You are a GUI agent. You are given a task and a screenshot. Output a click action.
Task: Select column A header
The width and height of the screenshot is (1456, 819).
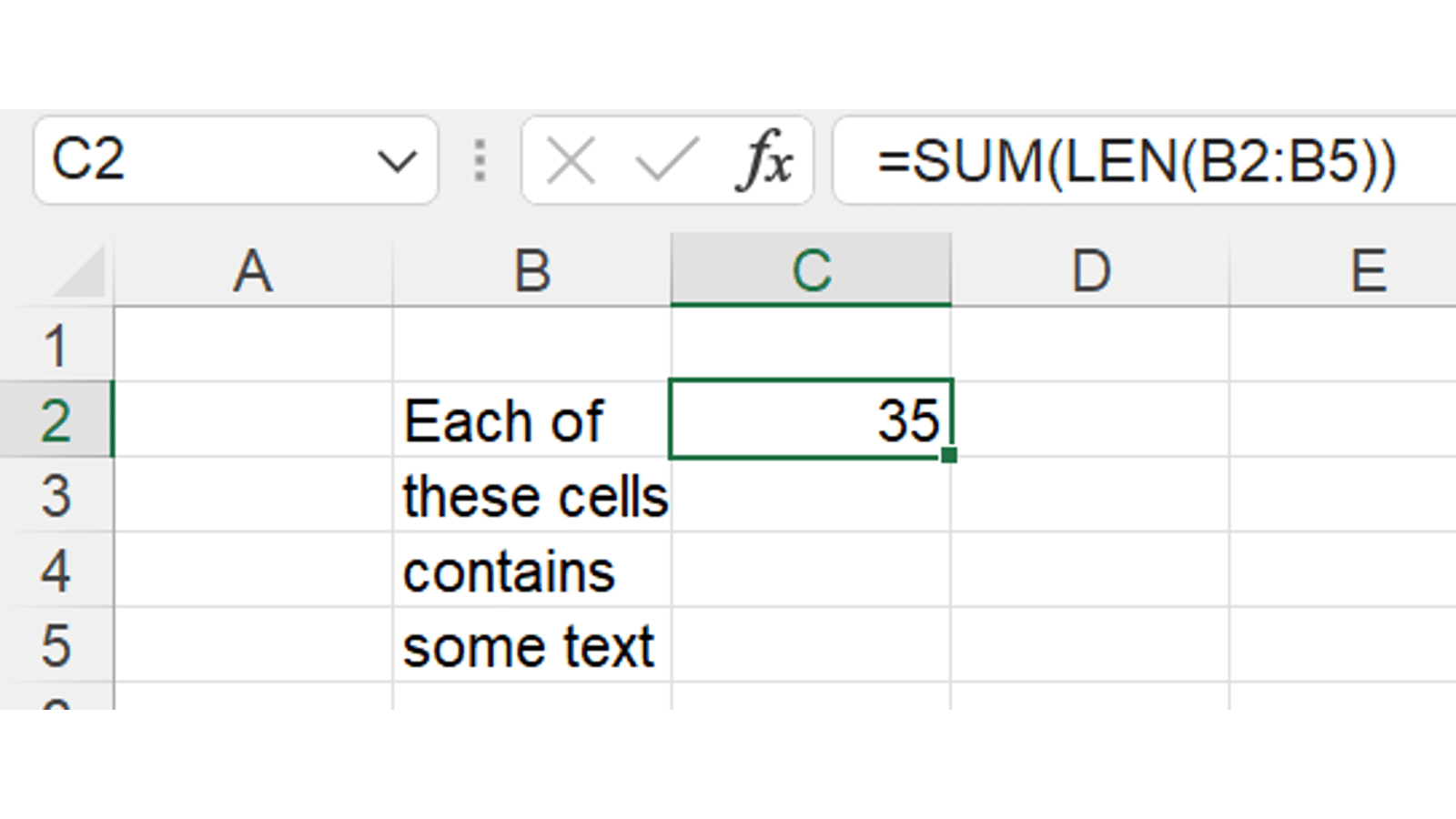253,271
